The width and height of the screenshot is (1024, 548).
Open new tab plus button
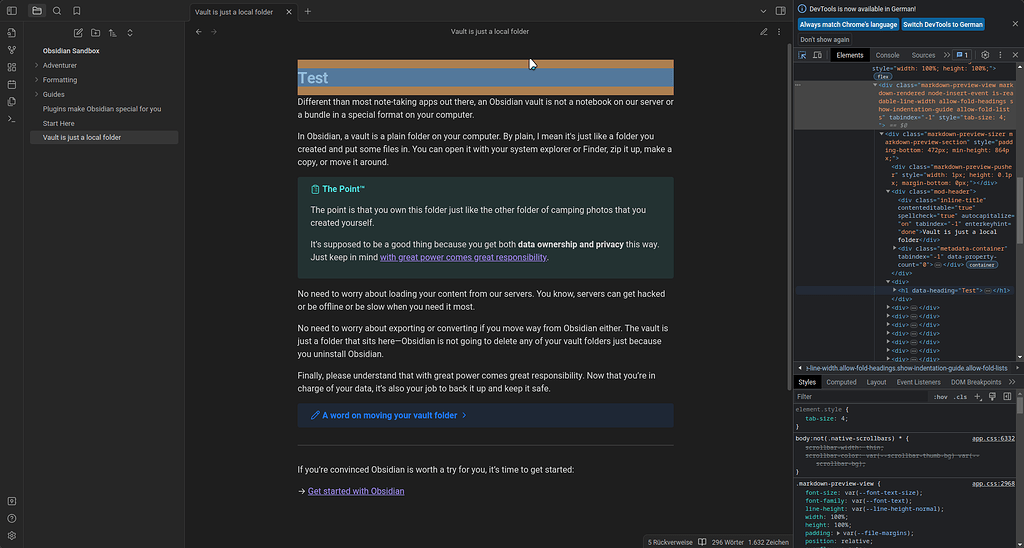pyautogui.click(x=308, y=11)
